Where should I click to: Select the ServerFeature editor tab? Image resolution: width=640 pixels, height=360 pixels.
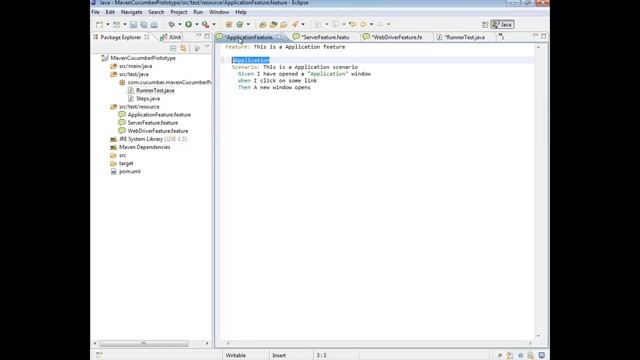coord(325,37)
